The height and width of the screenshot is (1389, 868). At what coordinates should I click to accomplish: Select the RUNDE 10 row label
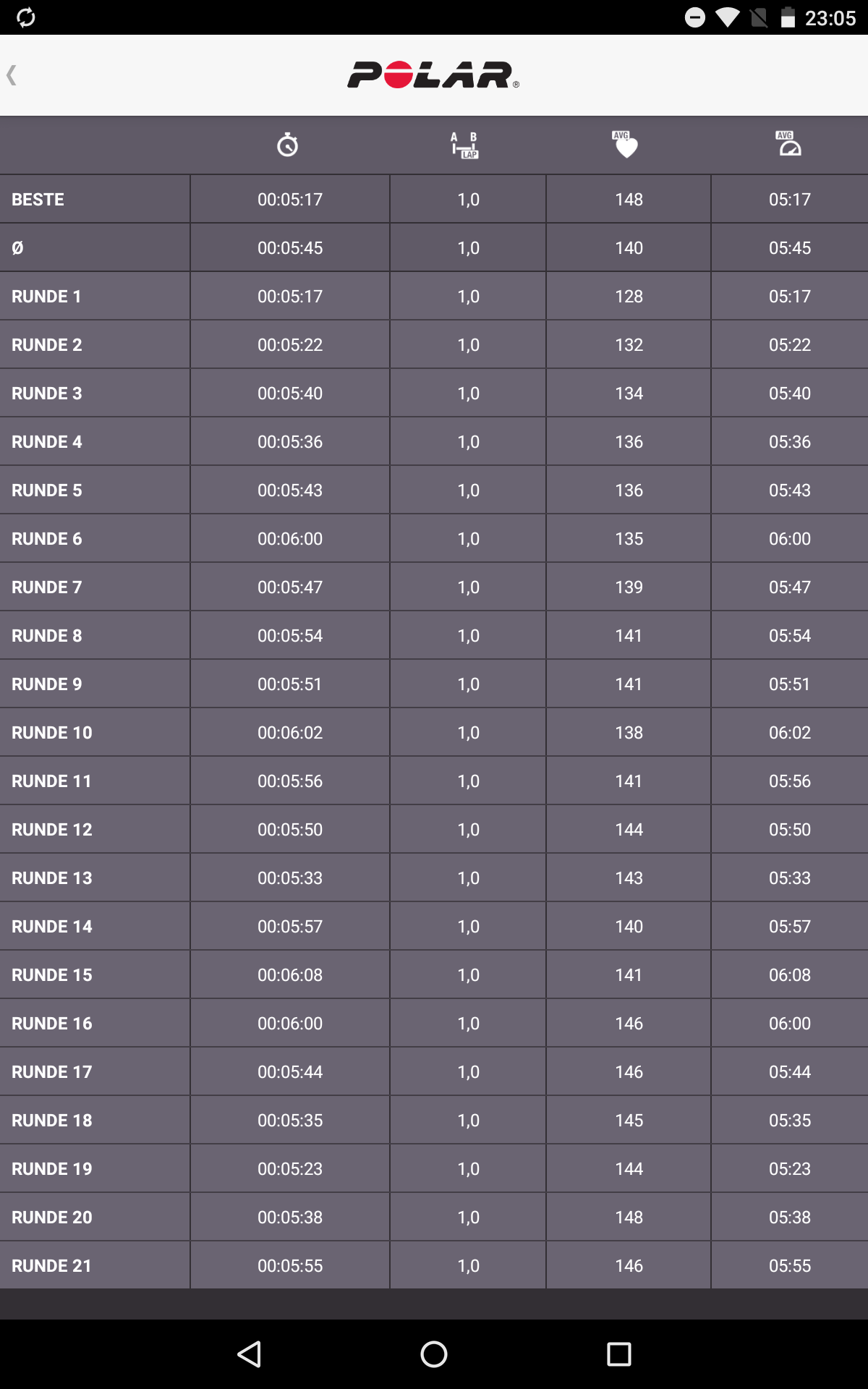coord(52,733)
